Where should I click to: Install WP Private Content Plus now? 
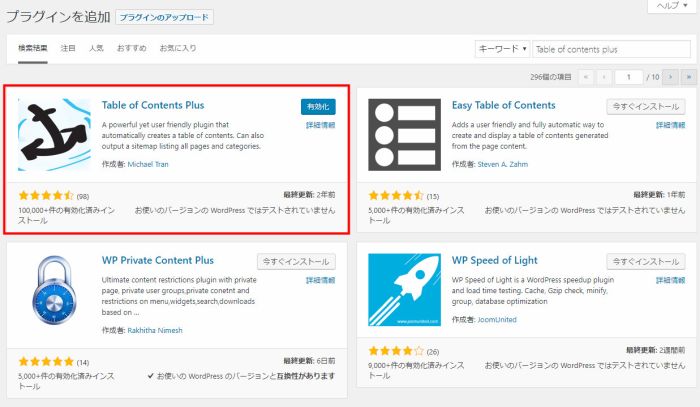pos(296,262)
